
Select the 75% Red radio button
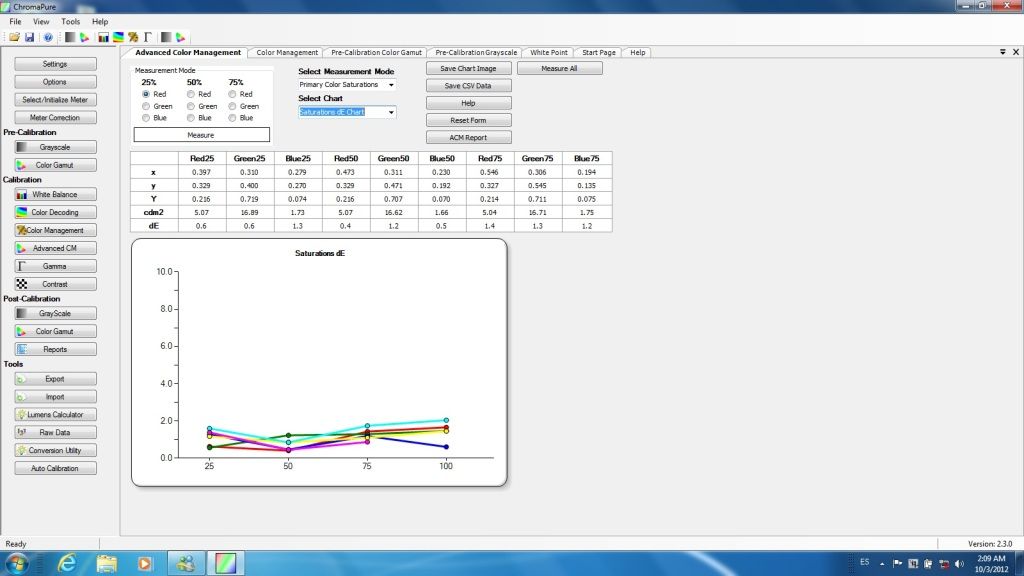click(x=232, y=94)
